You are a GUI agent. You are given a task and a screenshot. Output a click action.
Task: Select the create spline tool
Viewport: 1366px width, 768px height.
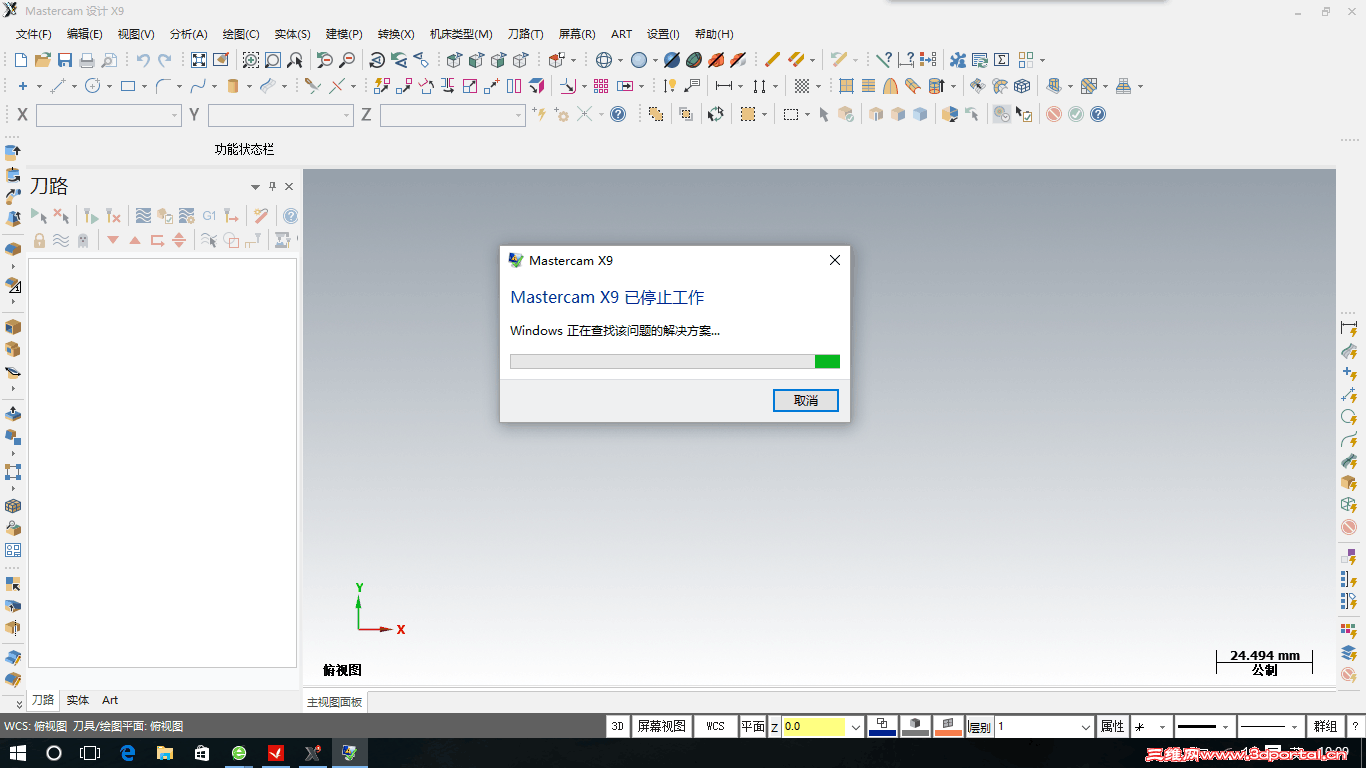click(198, 86)
